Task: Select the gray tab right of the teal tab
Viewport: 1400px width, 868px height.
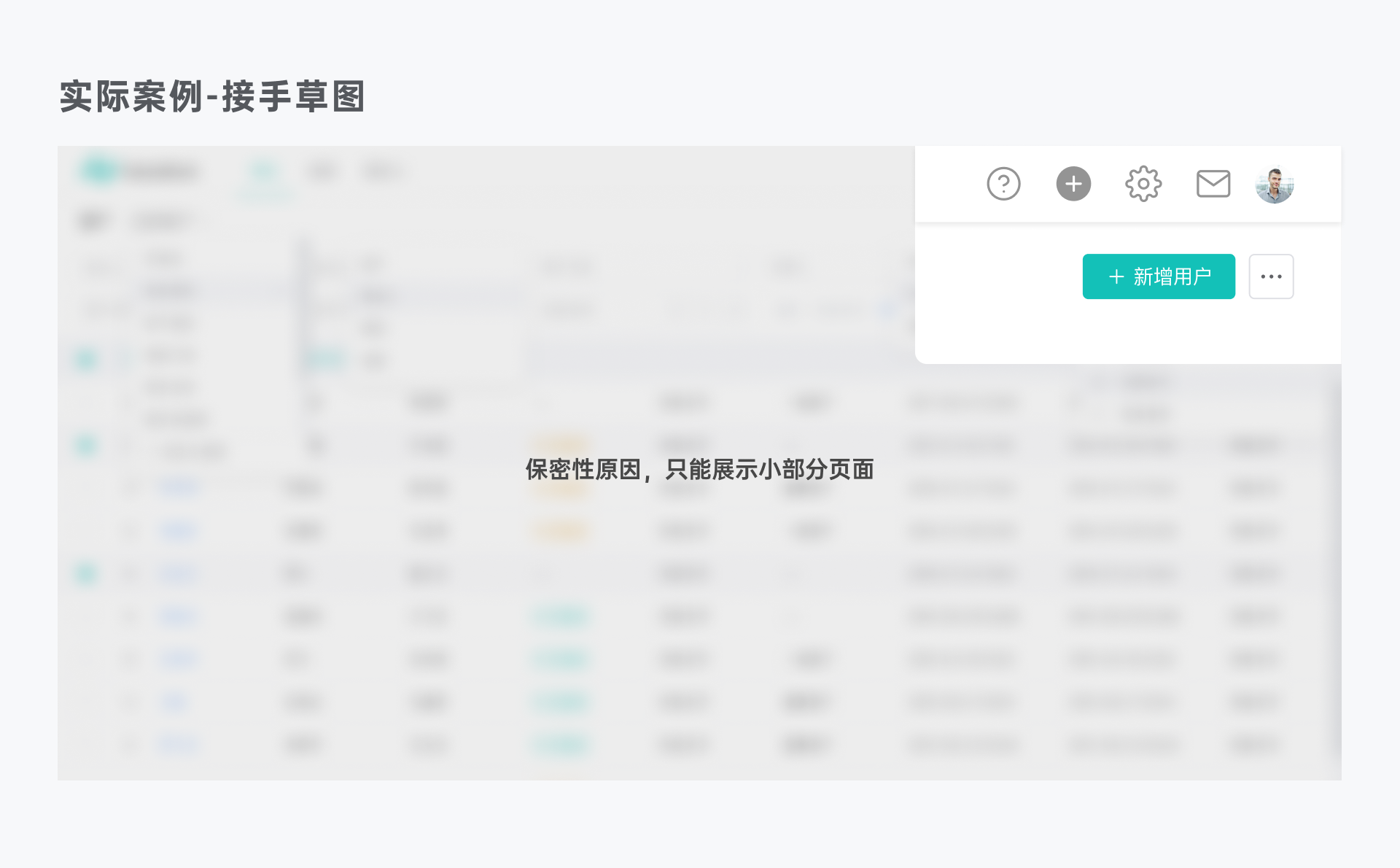Action: coord(322,172)
